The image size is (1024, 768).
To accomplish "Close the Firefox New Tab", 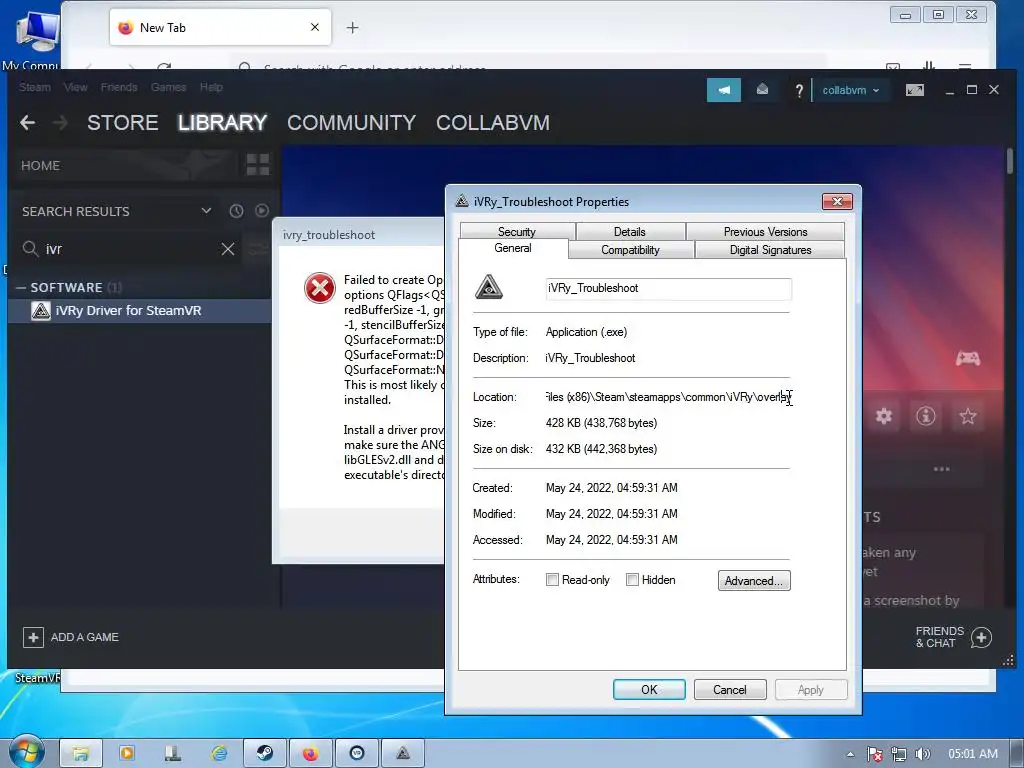I will 315,27.
